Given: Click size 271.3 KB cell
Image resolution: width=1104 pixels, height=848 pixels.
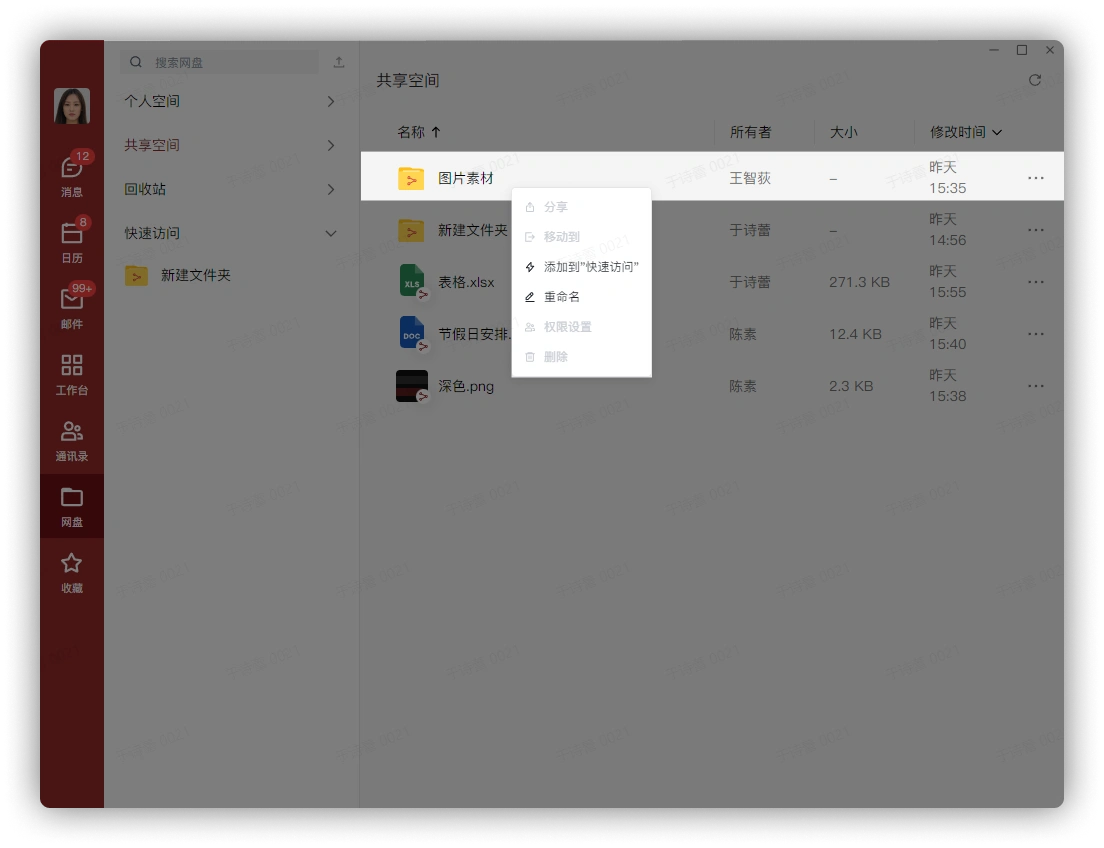Looking at the screenshot, I should (x=860, y=282).
